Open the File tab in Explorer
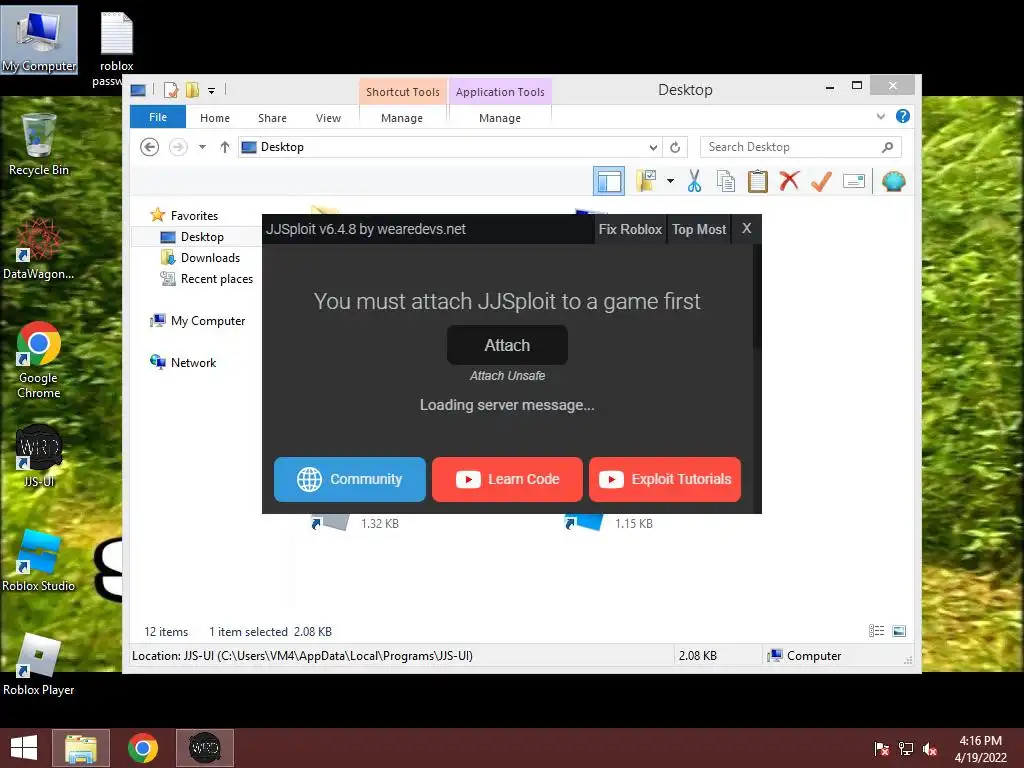Viewport: 1024px width, 768px height. 158,117
